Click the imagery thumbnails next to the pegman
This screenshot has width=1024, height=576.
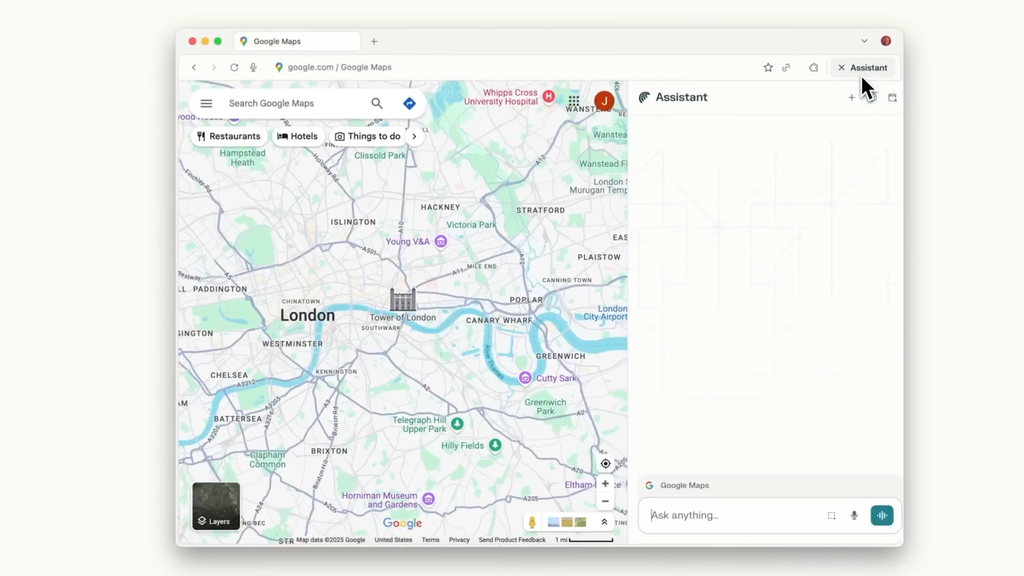click(567, 522)
